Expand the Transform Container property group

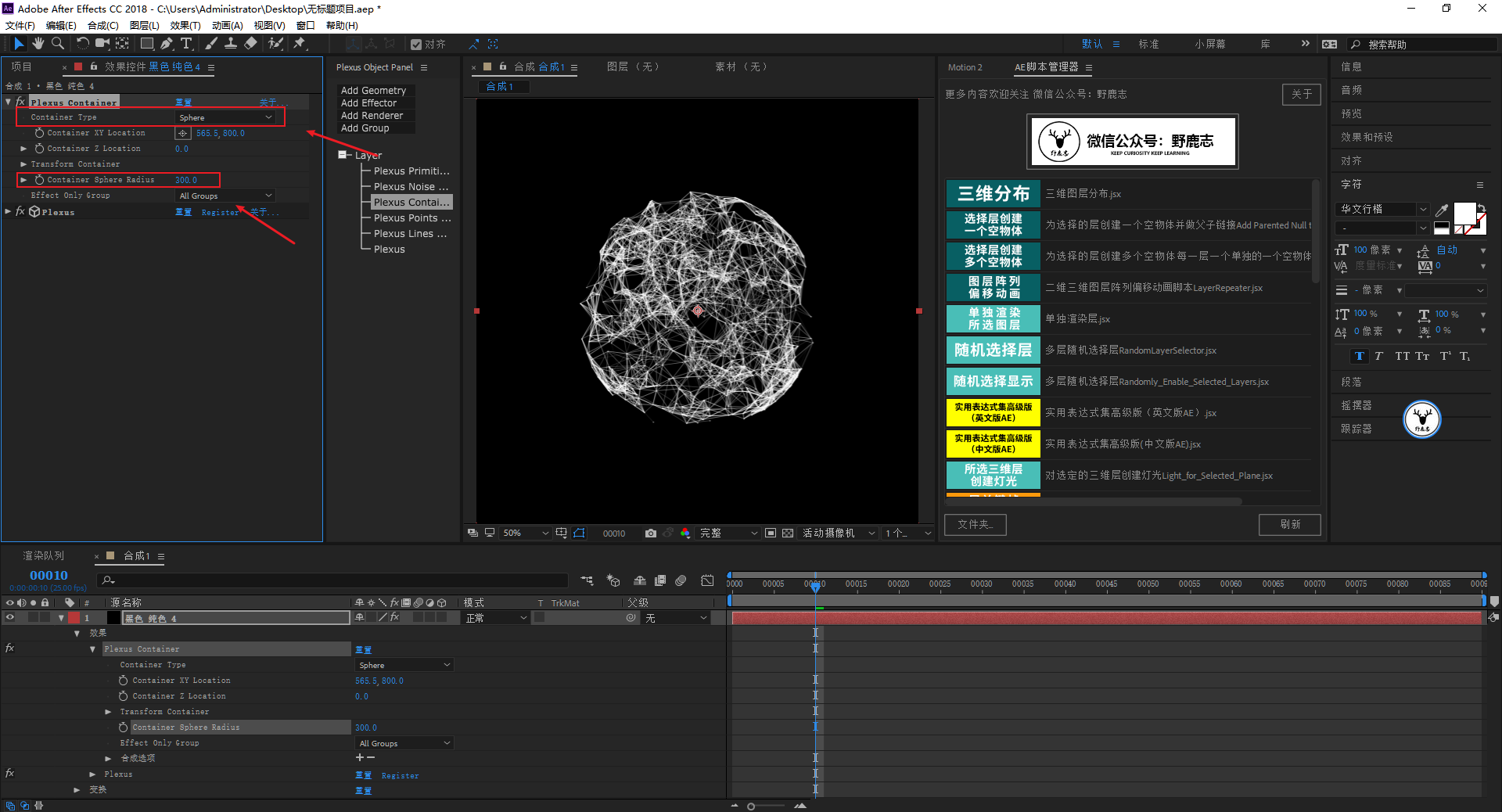[x=23, y=164]
